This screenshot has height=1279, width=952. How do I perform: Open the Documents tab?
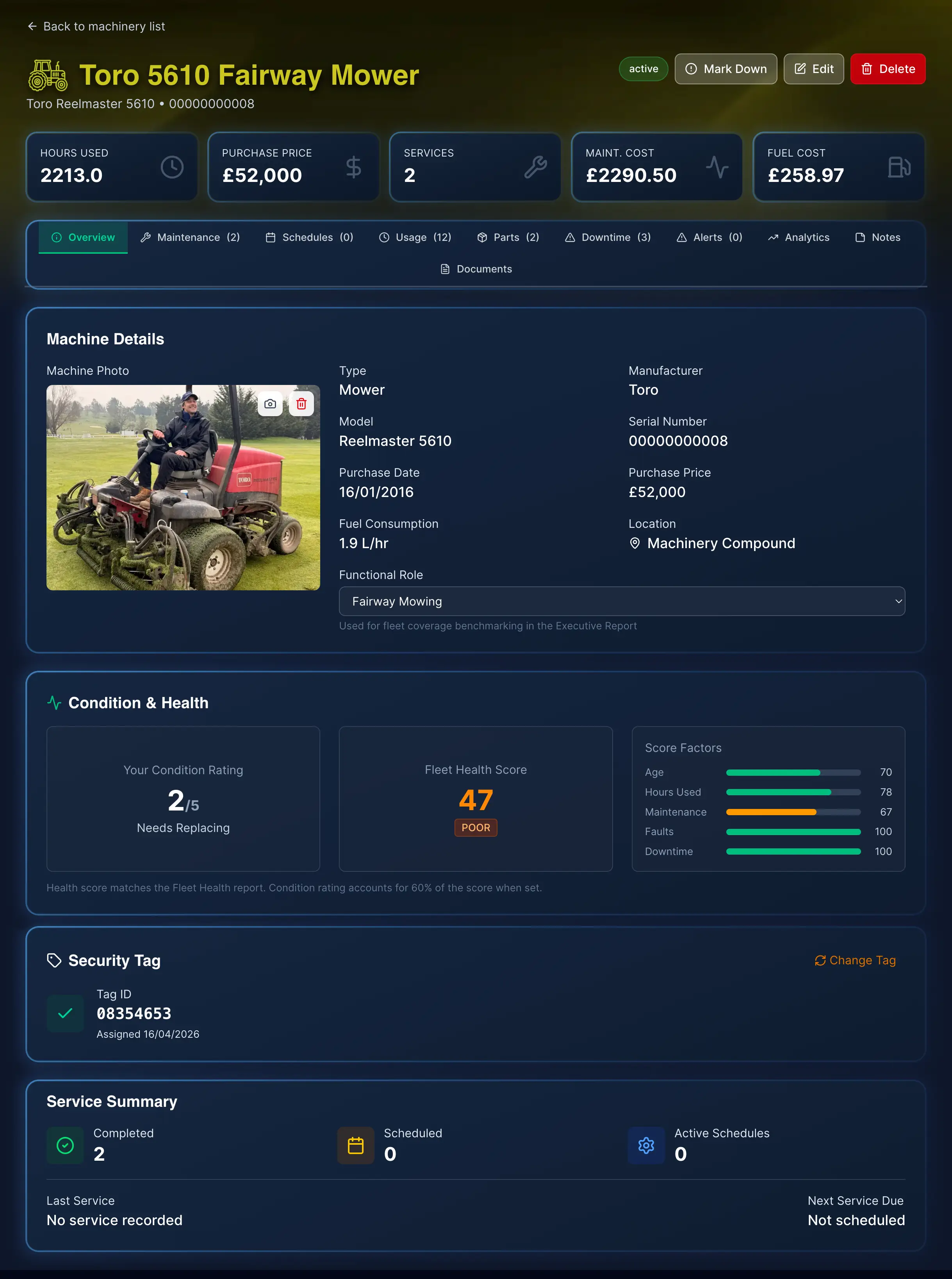point(476,269)
